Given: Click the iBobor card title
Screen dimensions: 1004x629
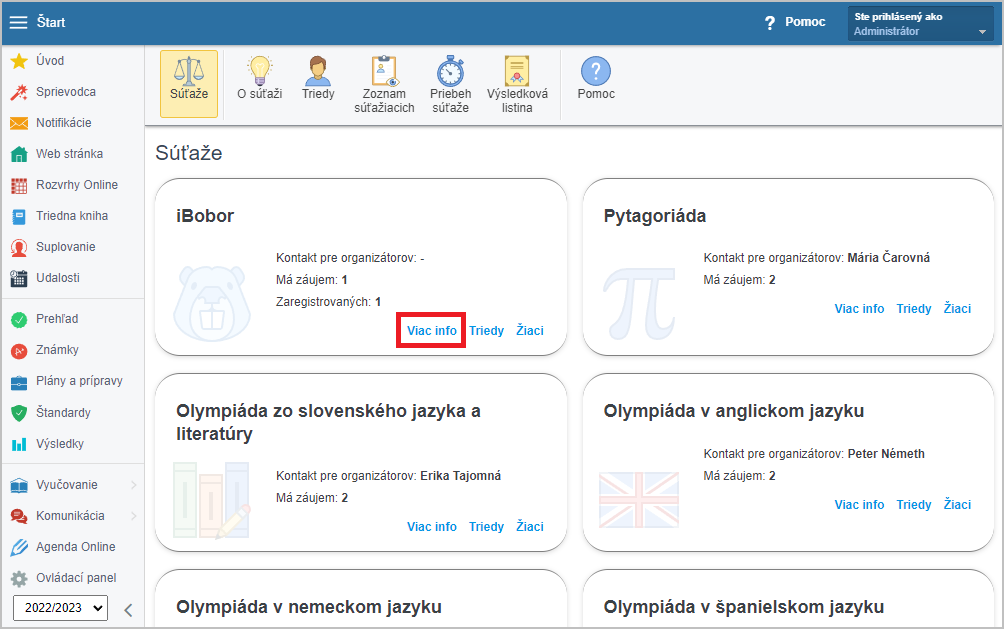Looking at the screenshot, I should pos(205,216).
